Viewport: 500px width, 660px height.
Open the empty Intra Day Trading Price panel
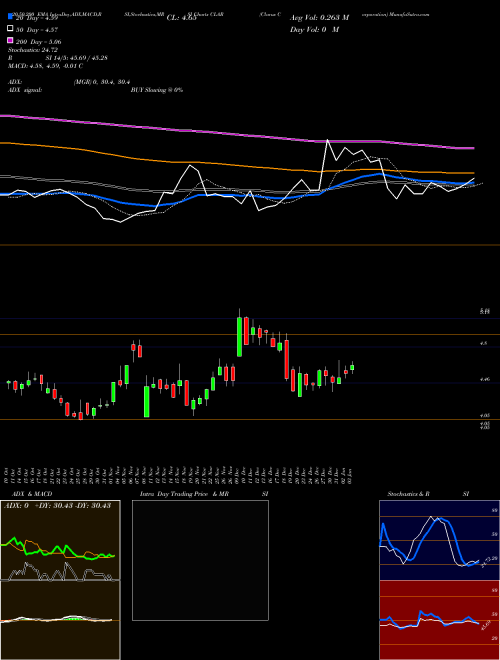point(200,560)
